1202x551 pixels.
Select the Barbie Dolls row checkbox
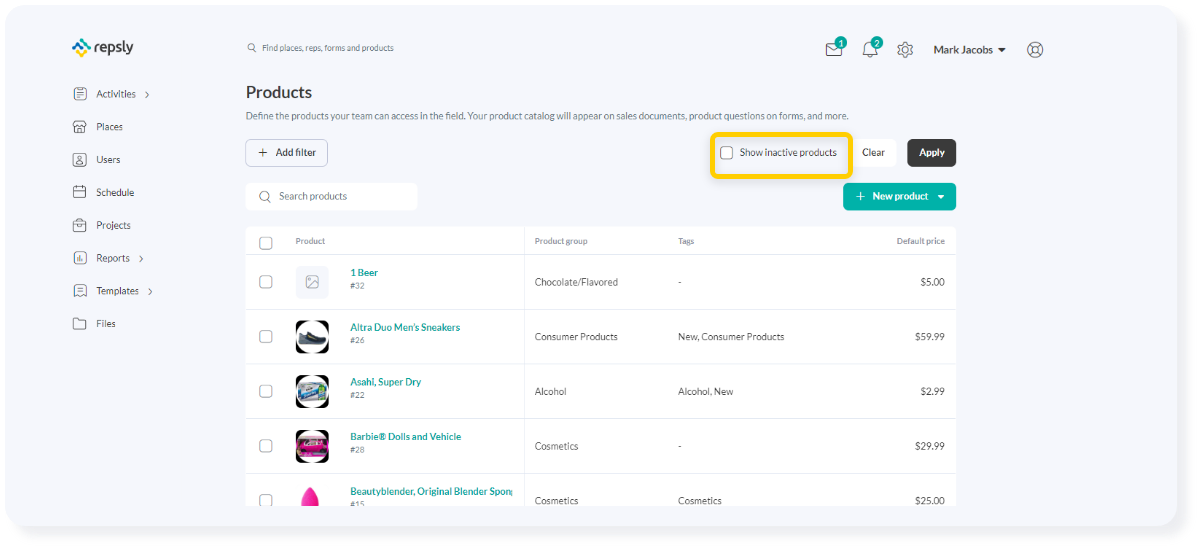[266, 446]
